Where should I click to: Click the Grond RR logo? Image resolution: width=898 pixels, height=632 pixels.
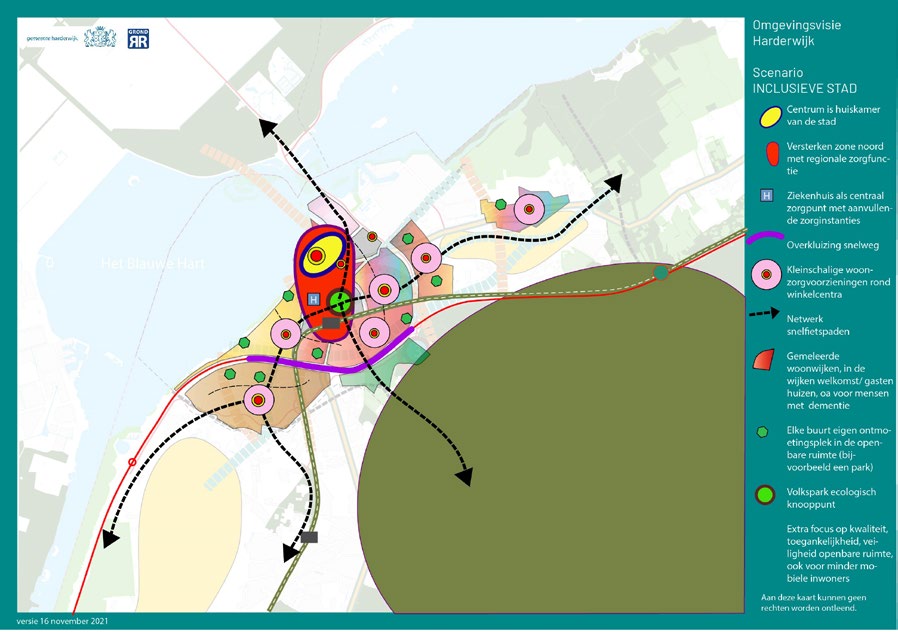click(139, 38)
